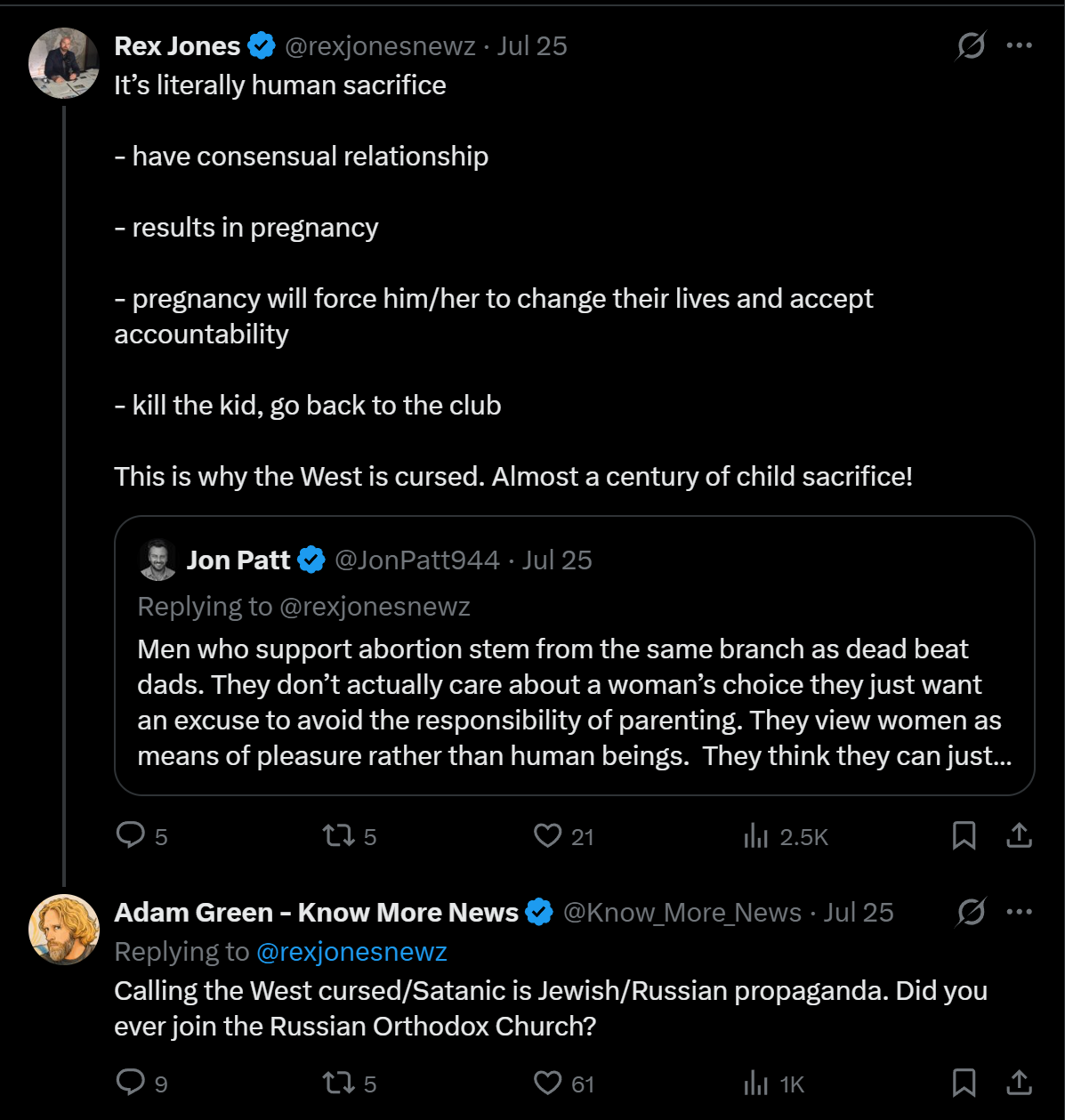Open @rexjonesnewz mention link in reply
This screenshot has width=1065, height=1120.
point(351,952)
